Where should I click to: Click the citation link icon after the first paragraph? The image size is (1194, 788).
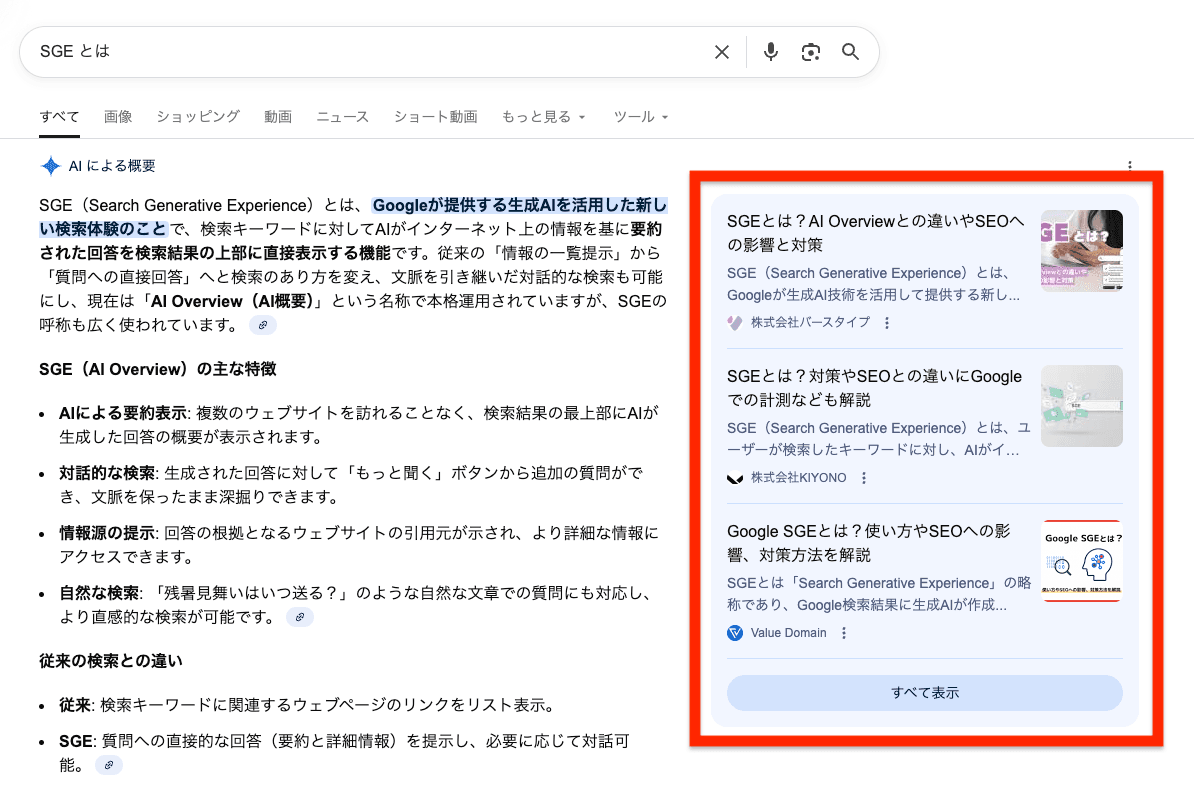262,324
